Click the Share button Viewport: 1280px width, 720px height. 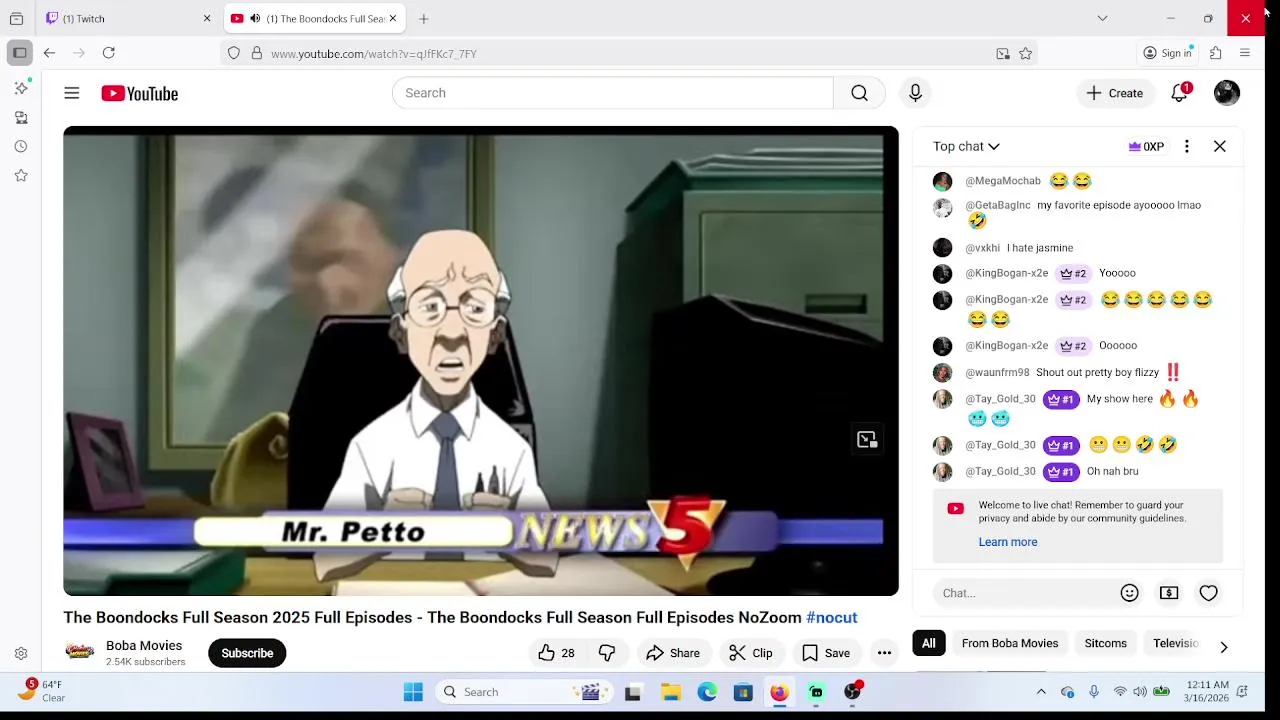(x=673, y=653)
